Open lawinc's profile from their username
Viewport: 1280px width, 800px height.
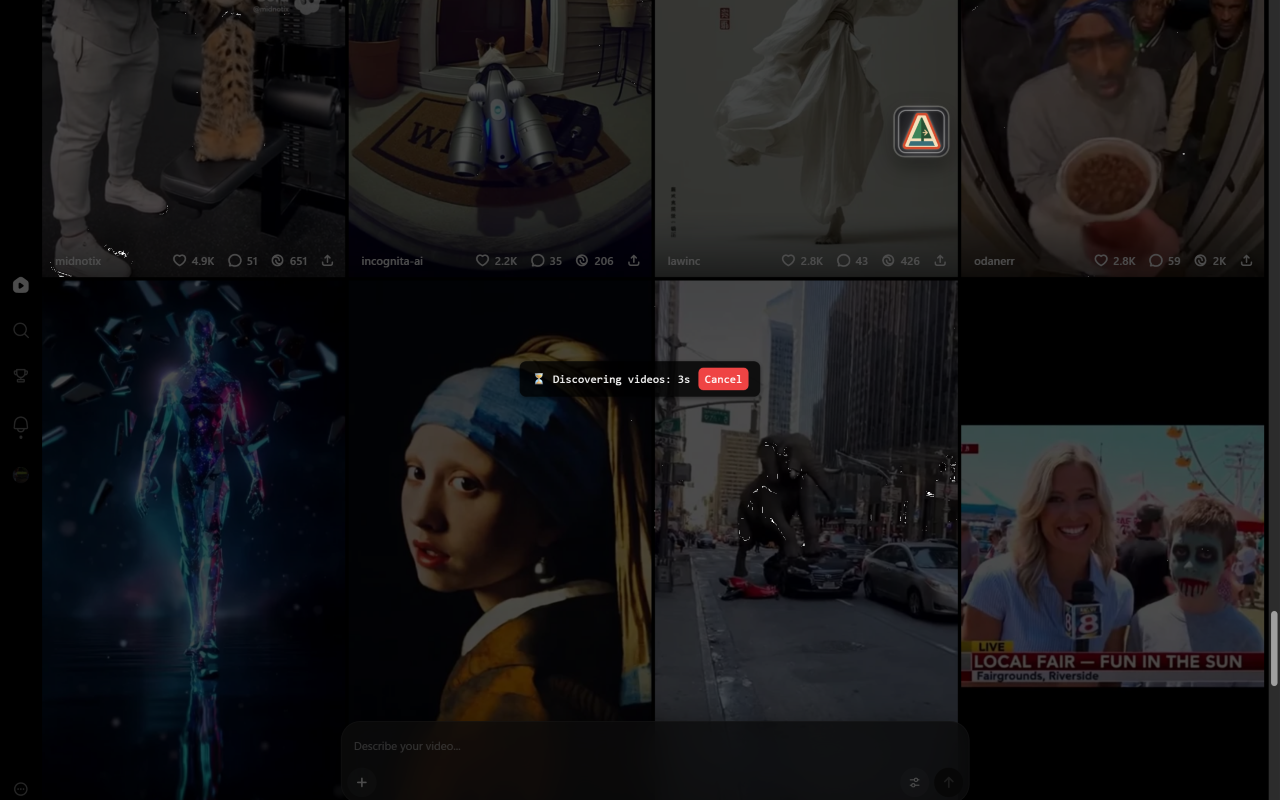point(683,260)
